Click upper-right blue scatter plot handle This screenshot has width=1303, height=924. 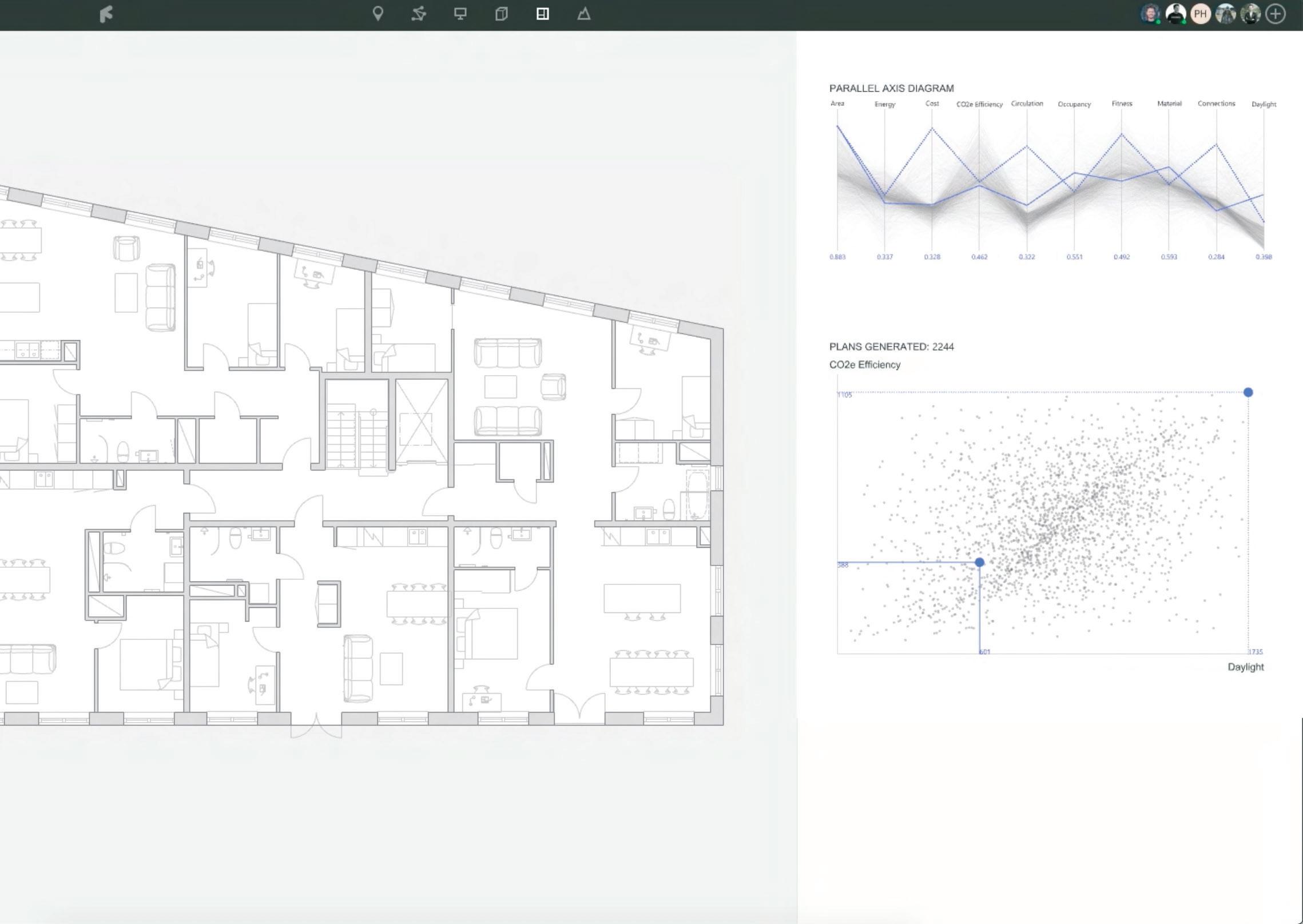coord(1248,392)
